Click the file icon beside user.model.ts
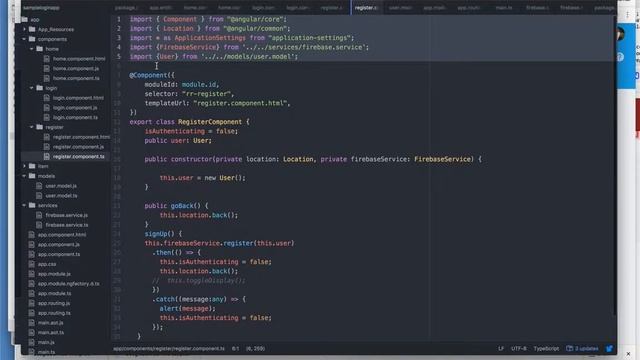The image size is (640, 360). (x=39, y=196)
